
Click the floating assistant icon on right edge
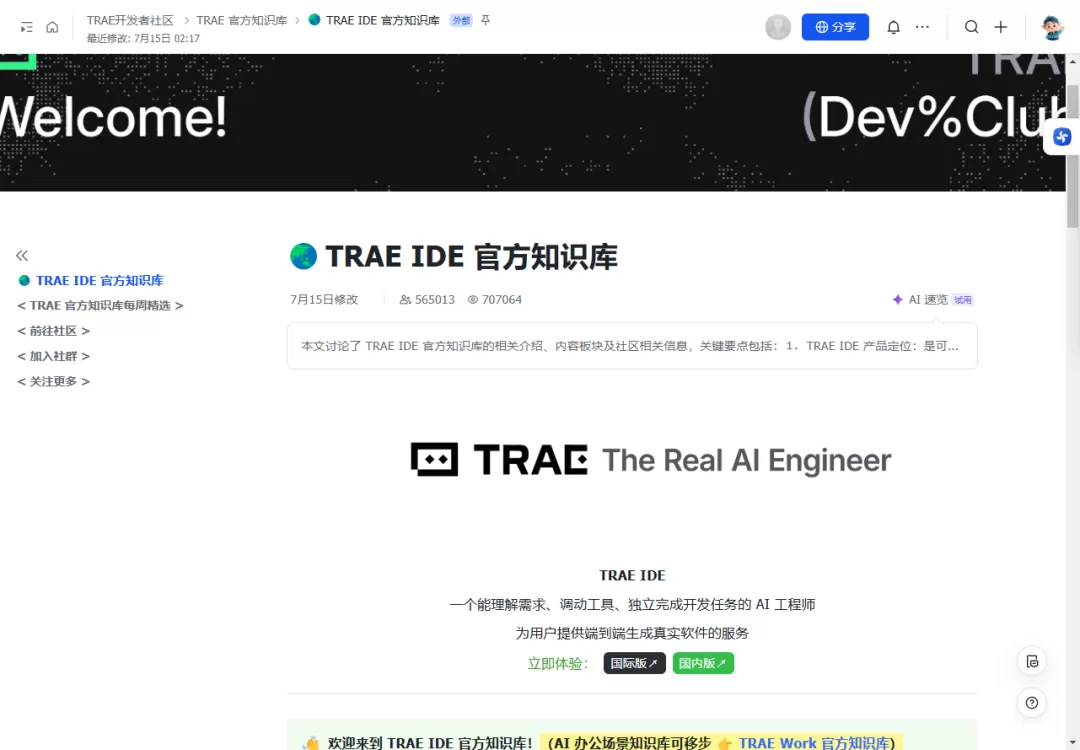pyautogui.click(x=1061, y=136)
